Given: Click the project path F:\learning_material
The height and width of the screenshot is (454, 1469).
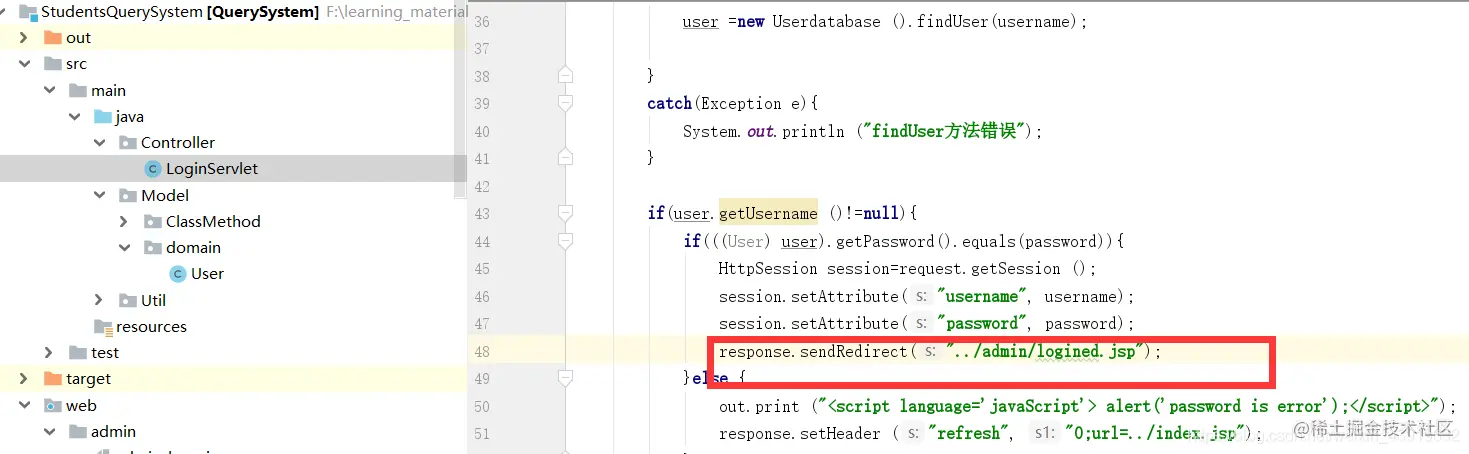Looking at the screenshot, I should [396, 12].
